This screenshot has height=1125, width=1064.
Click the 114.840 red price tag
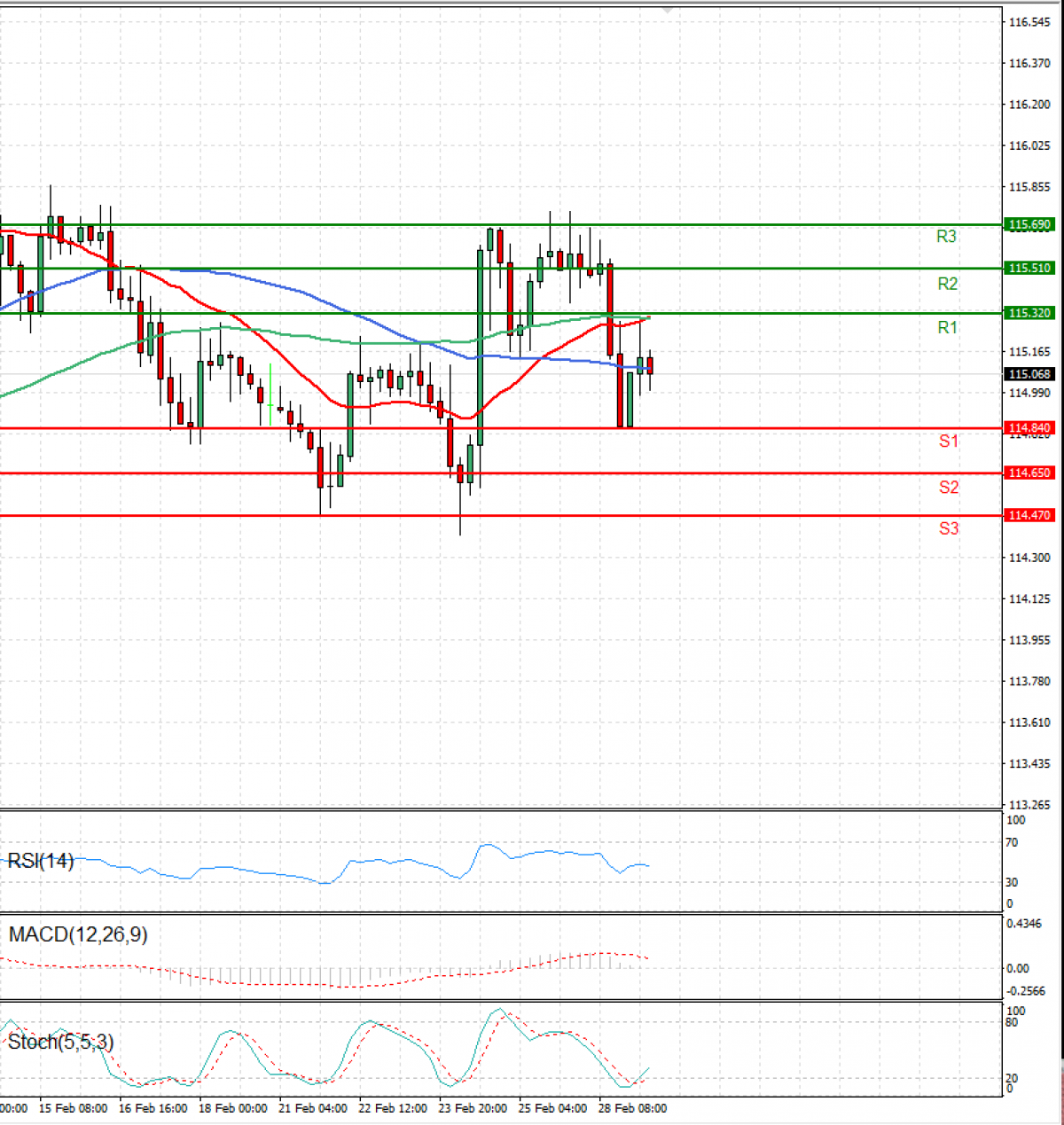(x=1029, y=428)
